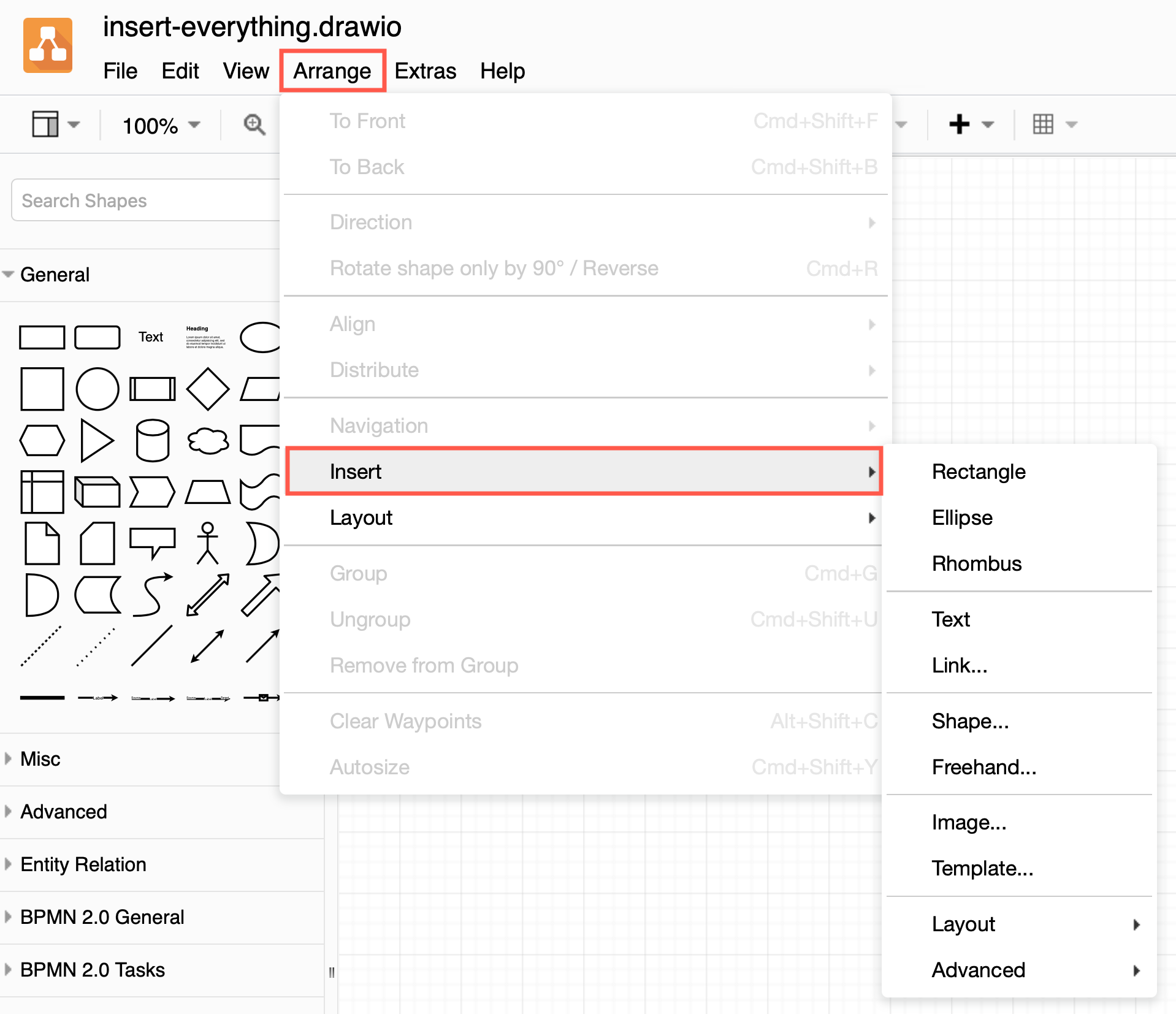Viewport: 1176px width, 1014px height.
Task: Choose Image... from the Insert submenu
Action: pyautogui.click(x=969, y=822)
